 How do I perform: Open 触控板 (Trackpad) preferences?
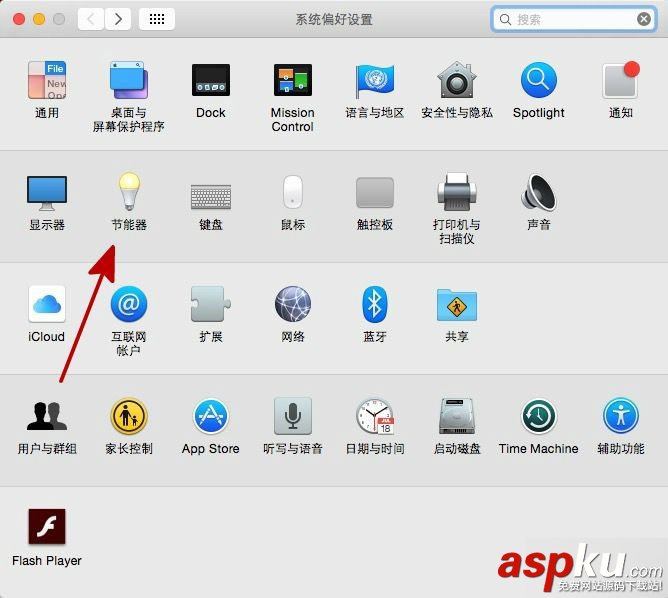(x=374, y=193)
